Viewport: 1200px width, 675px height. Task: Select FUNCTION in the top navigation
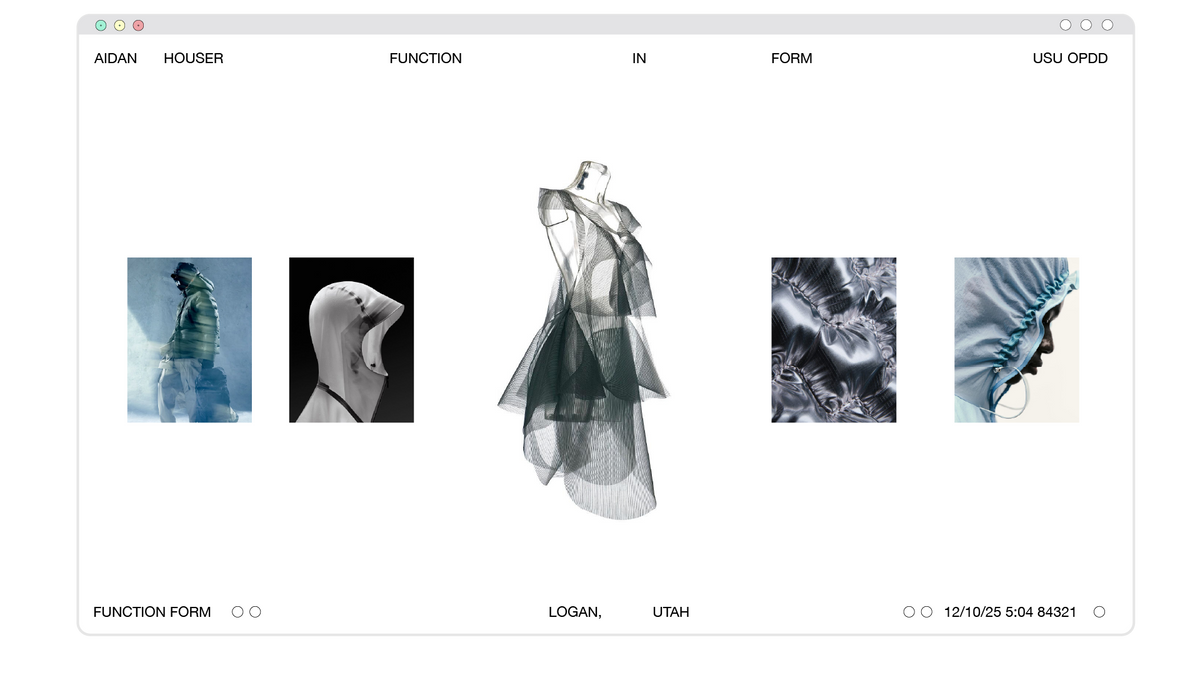[x=425, y=58]
